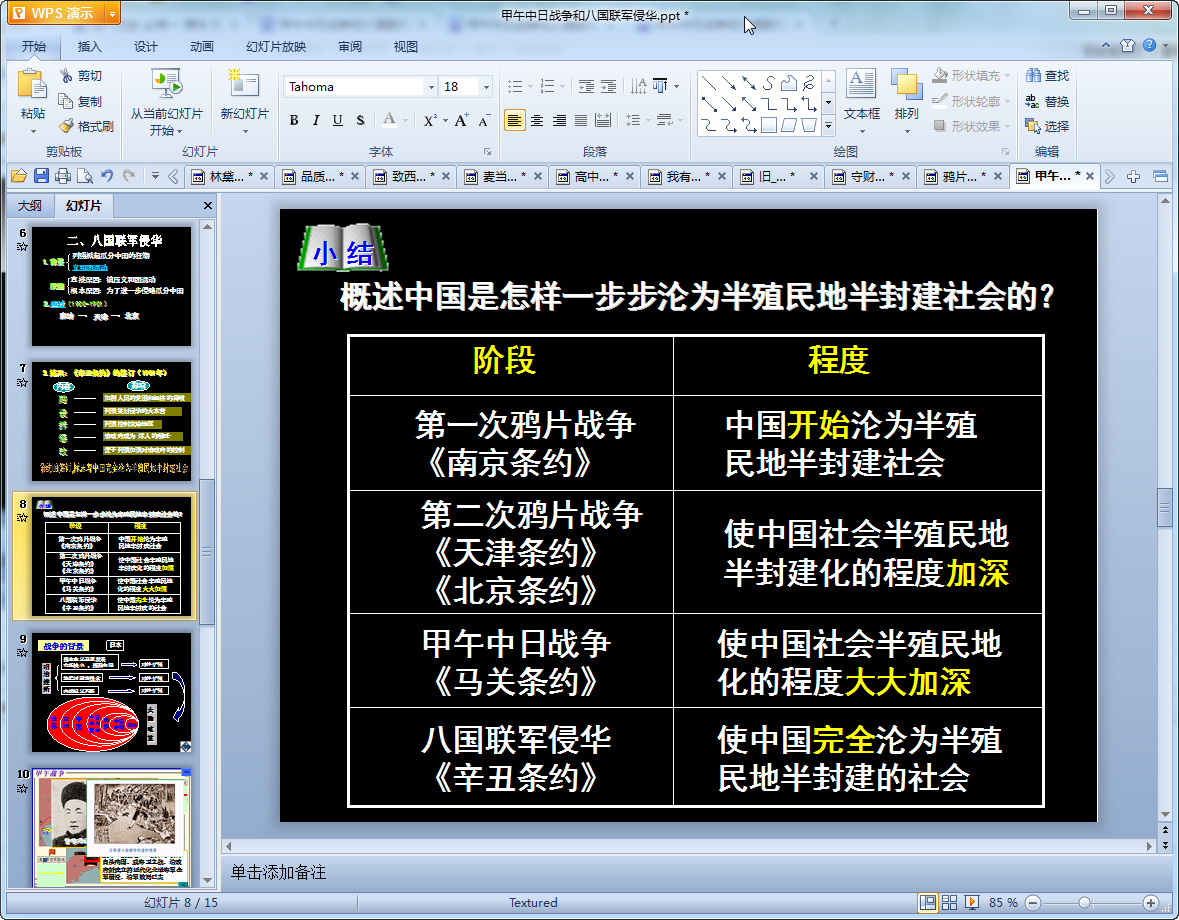This screenshot has height=920, width=1179.
Task: Expand the font group dialog launcher
Action: point(487,152)
